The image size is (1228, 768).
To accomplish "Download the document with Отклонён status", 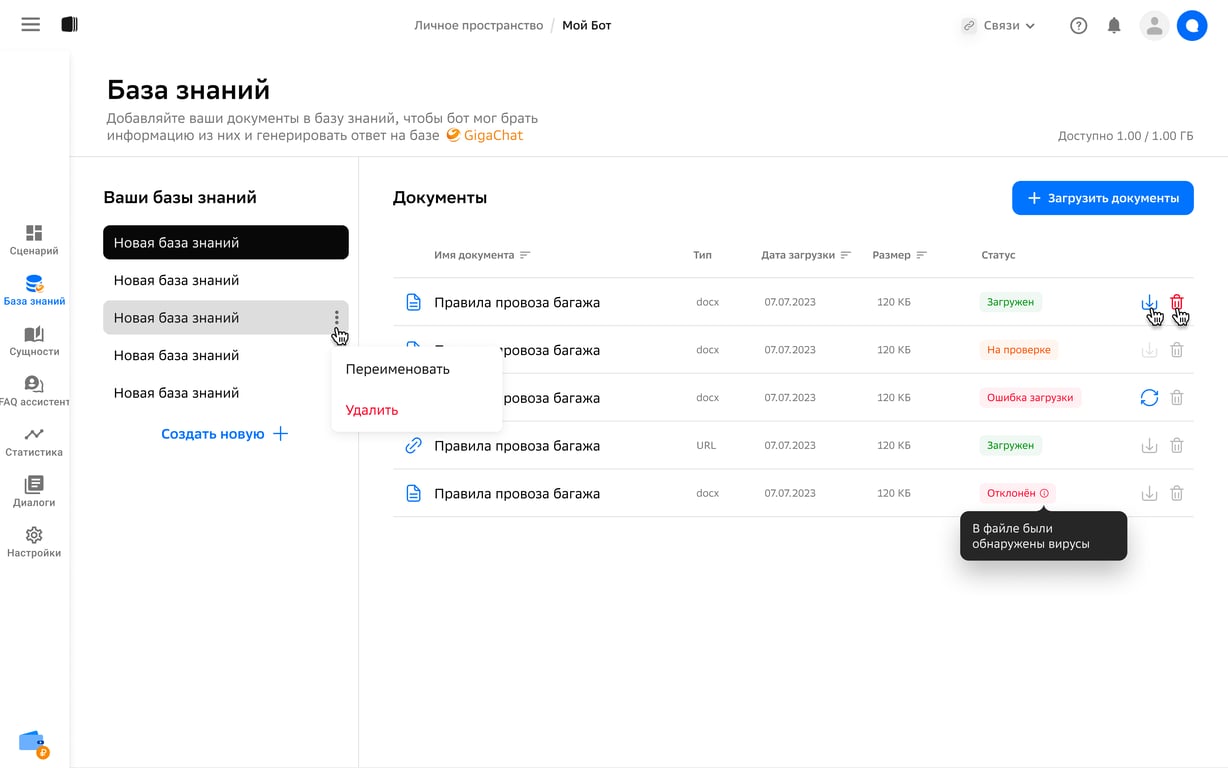I will 1149,494.
